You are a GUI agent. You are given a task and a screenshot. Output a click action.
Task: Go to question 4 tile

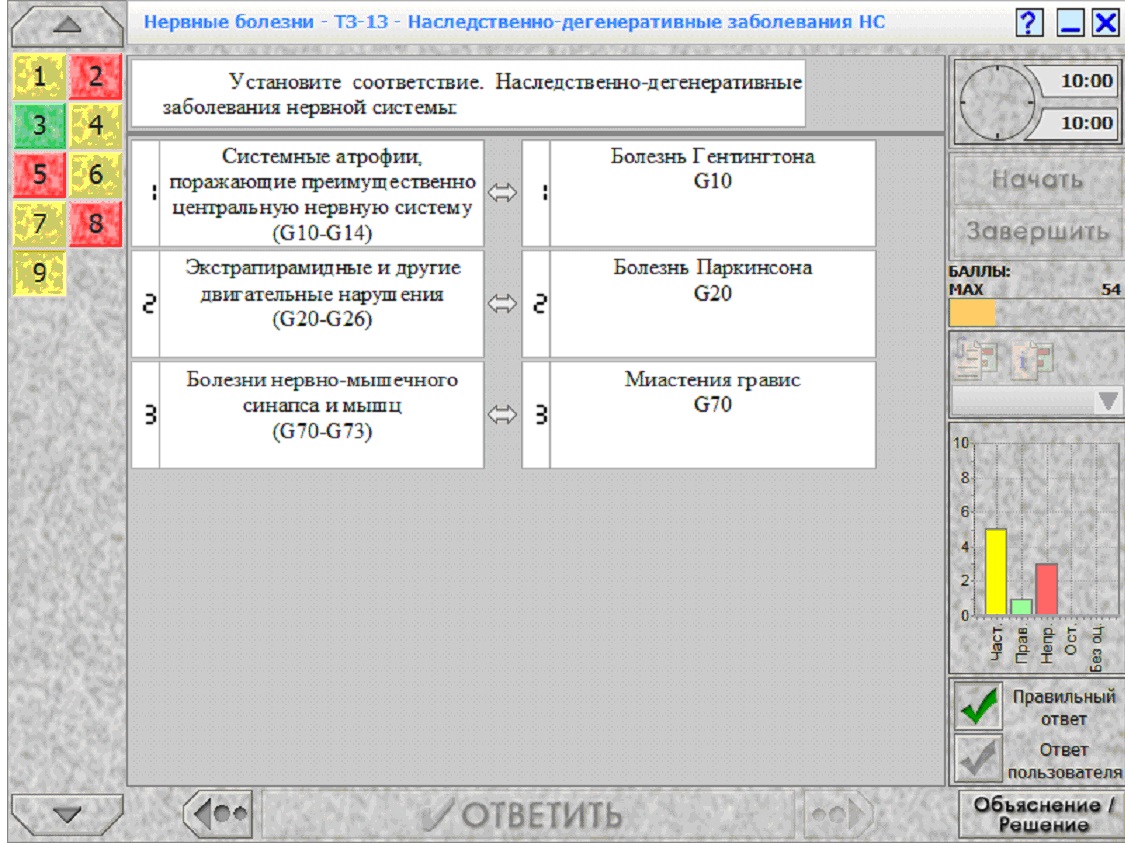pyautogui.click(x=95, y=126)
